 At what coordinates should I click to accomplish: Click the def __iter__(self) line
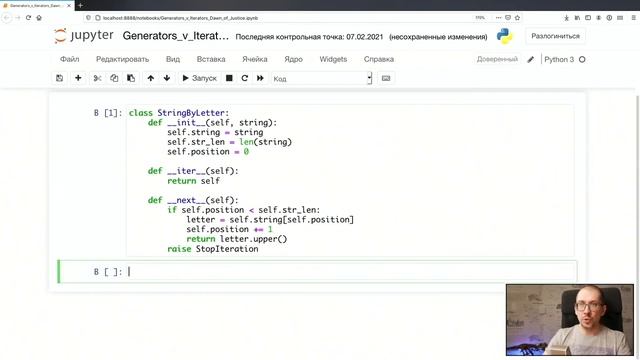[193, 171]
